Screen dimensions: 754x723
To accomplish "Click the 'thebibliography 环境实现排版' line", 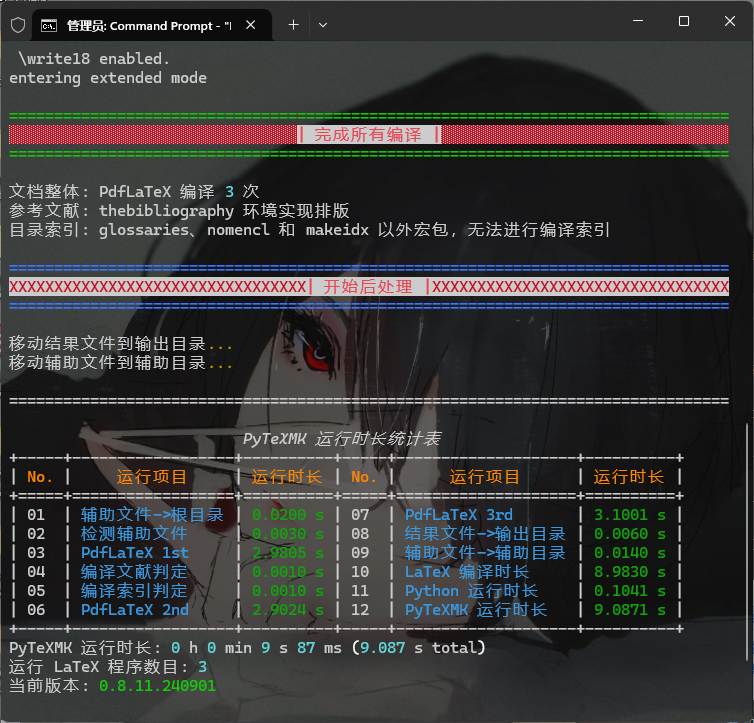I will coord(224,211).
